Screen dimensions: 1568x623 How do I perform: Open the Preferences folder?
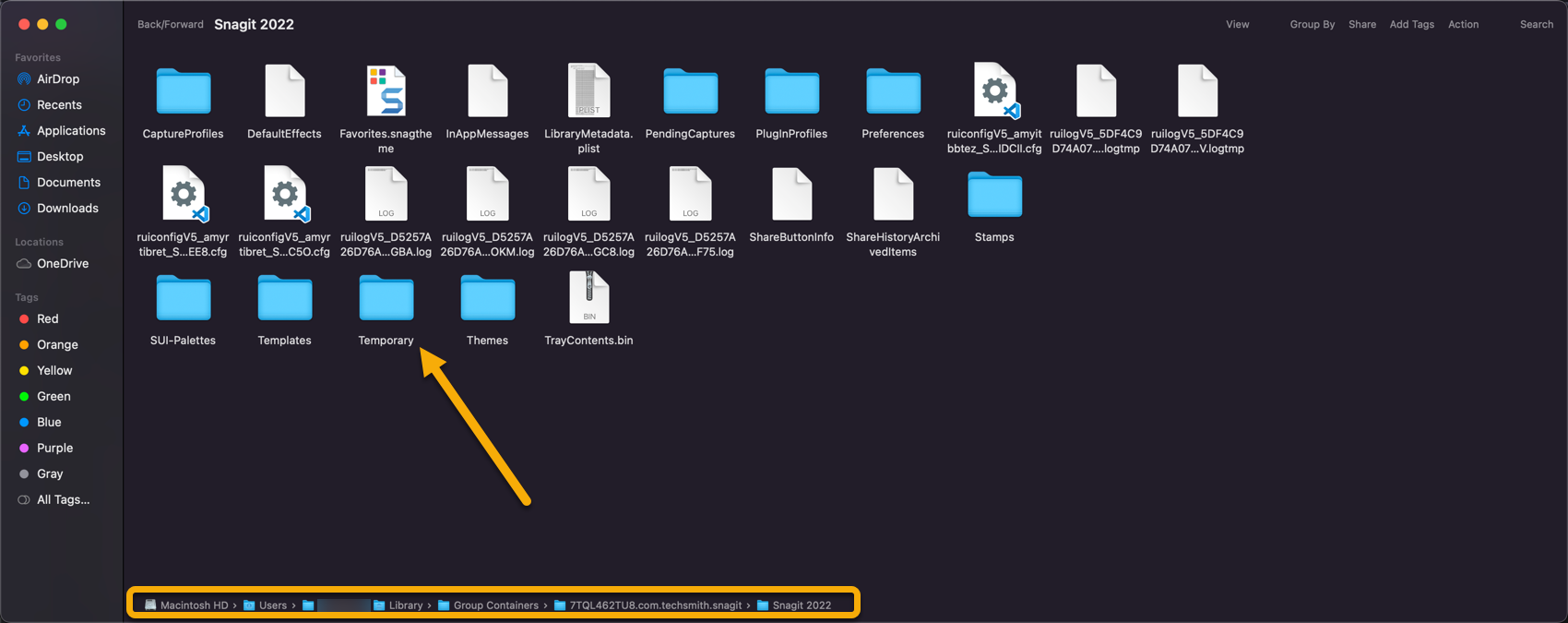894,92
